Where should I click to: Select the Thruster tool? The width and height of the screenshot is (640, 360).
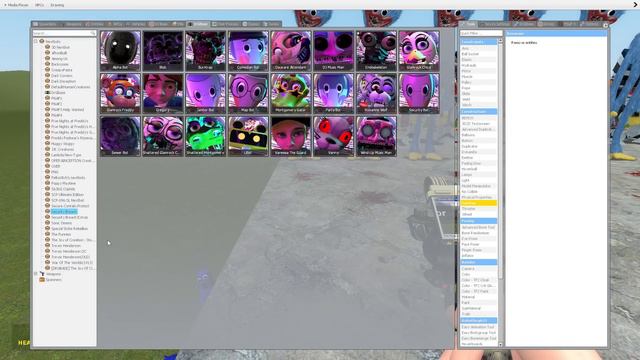tap(478, 209)
